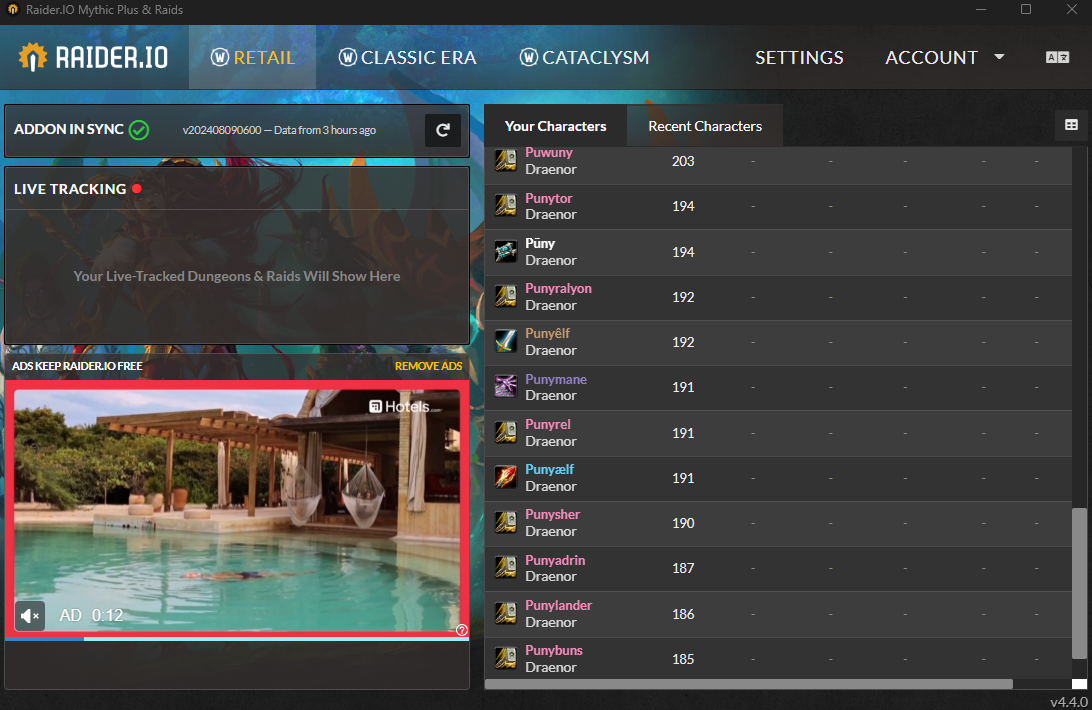Open the Punytor character name
This screenshot has height=710, width=1092.
click(x=549, y=199)
